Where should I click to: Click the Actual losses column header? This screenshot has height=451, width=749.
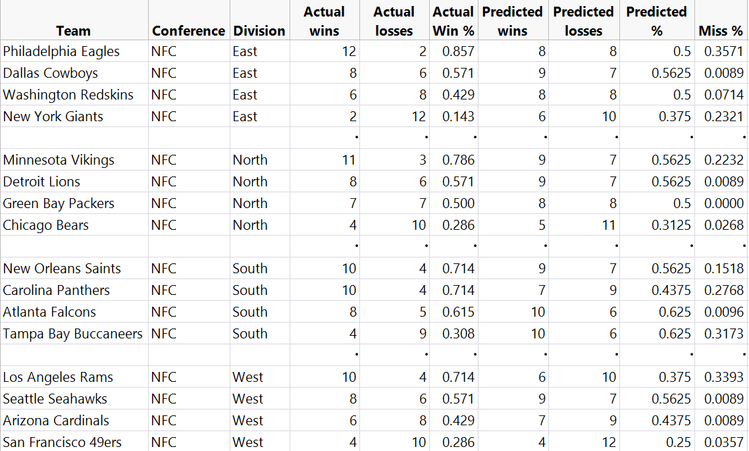pyautogui.click(x=393, y=21)
